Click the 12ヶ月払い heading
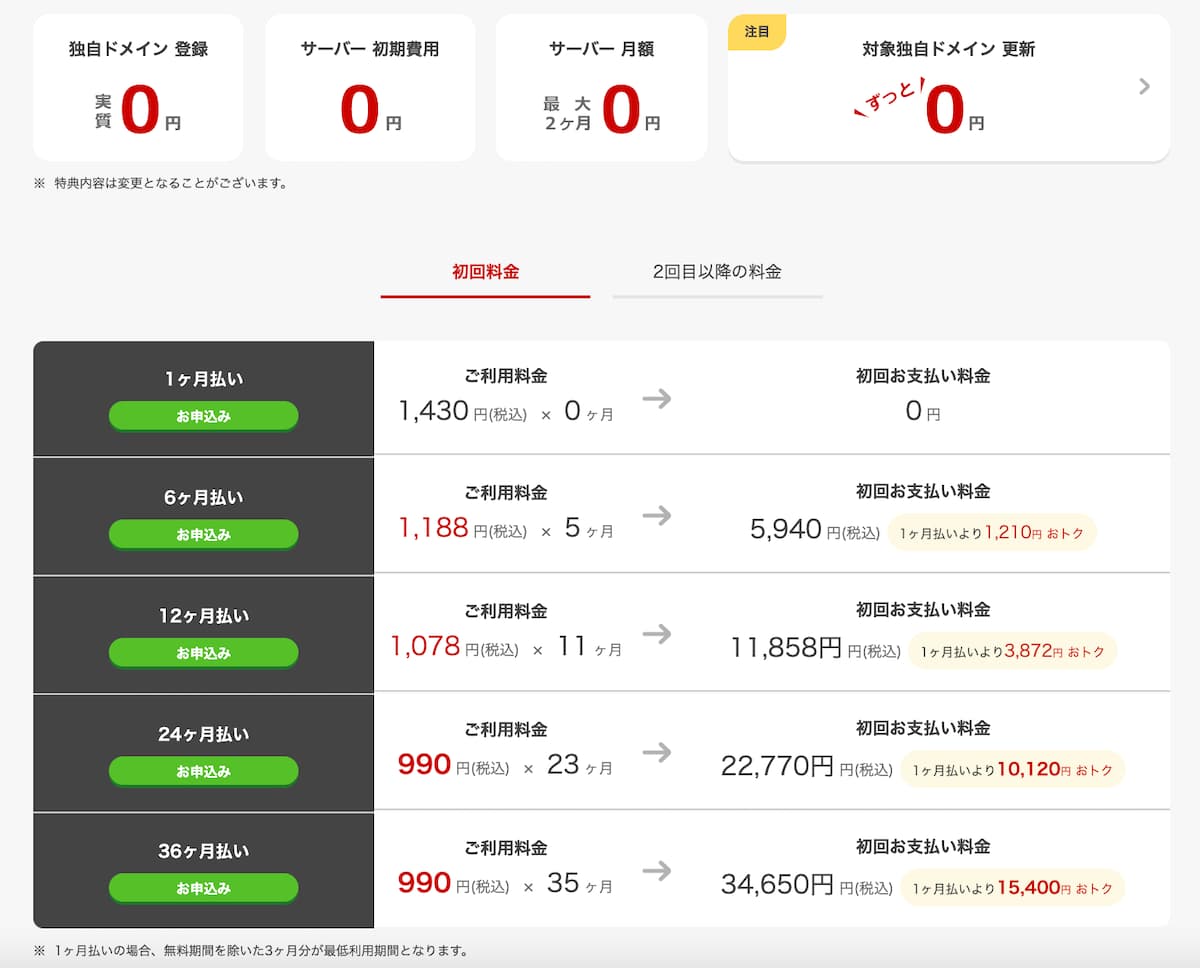This screenshot has width=1200, height=968. pos(204,616)
